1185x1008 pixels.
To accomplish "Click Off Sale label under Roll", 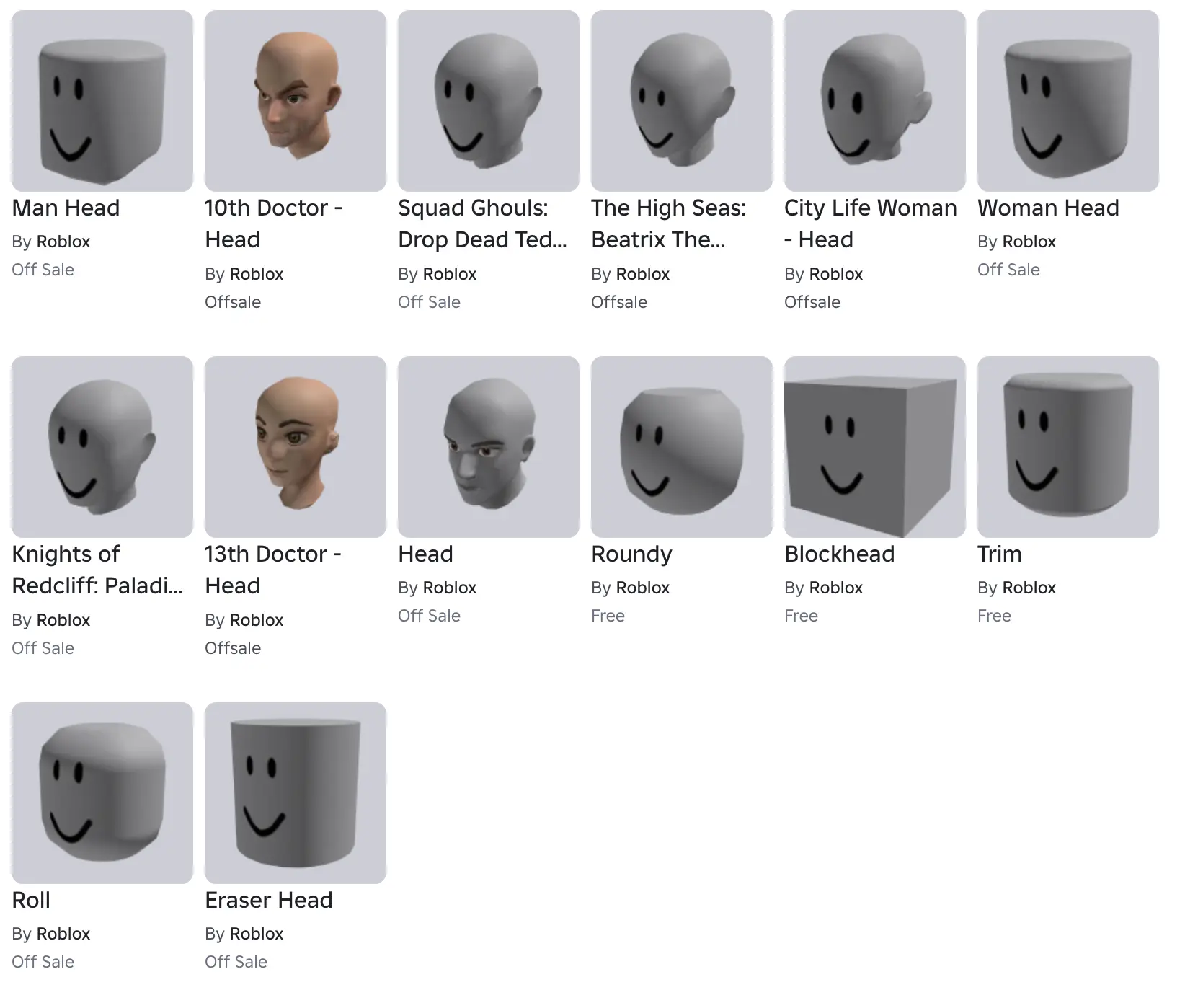I will click(43, 962).
